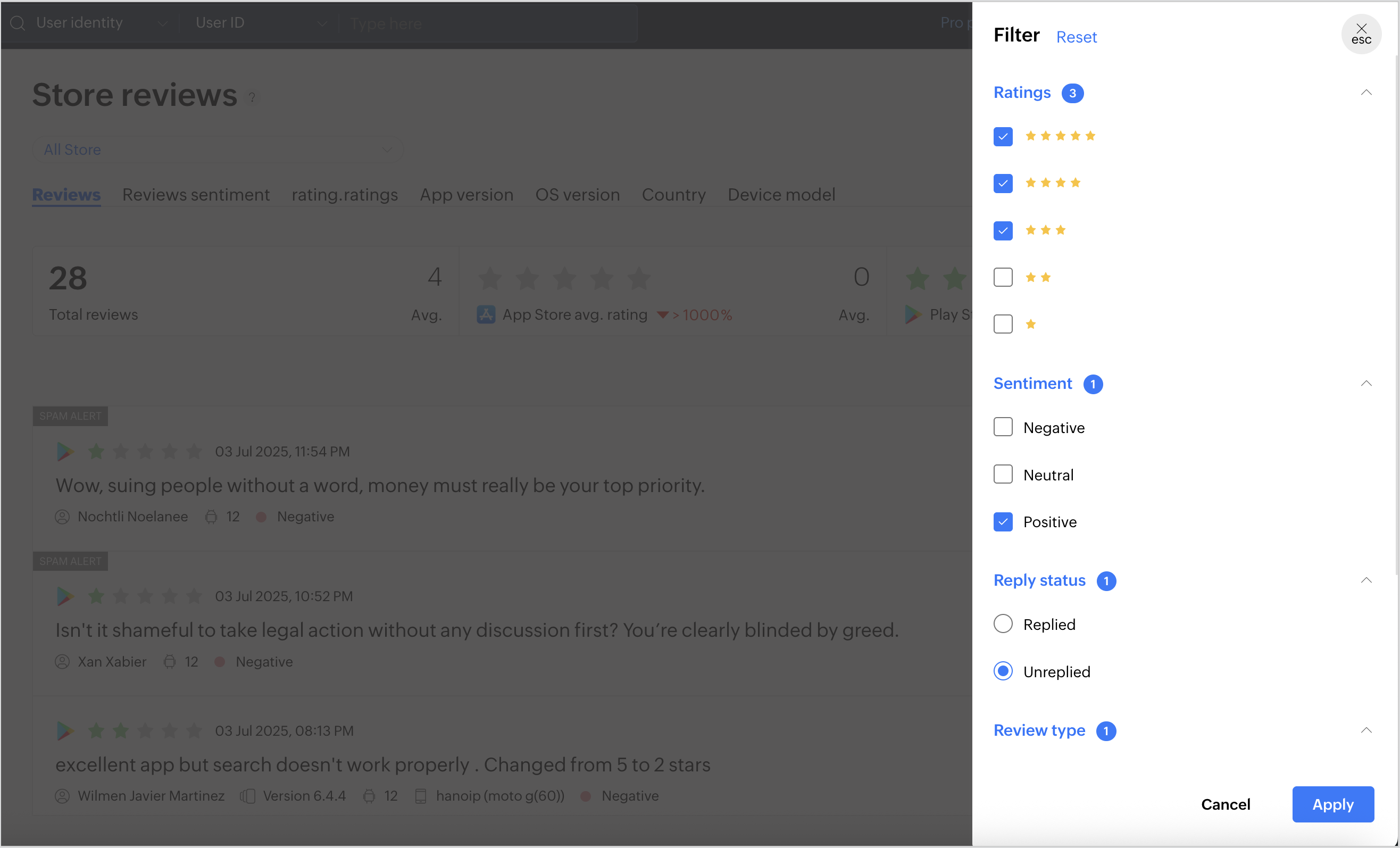This screenshot has height=848, width=1400.
Task: Click the Apply button
Action: coord(1332,804)
